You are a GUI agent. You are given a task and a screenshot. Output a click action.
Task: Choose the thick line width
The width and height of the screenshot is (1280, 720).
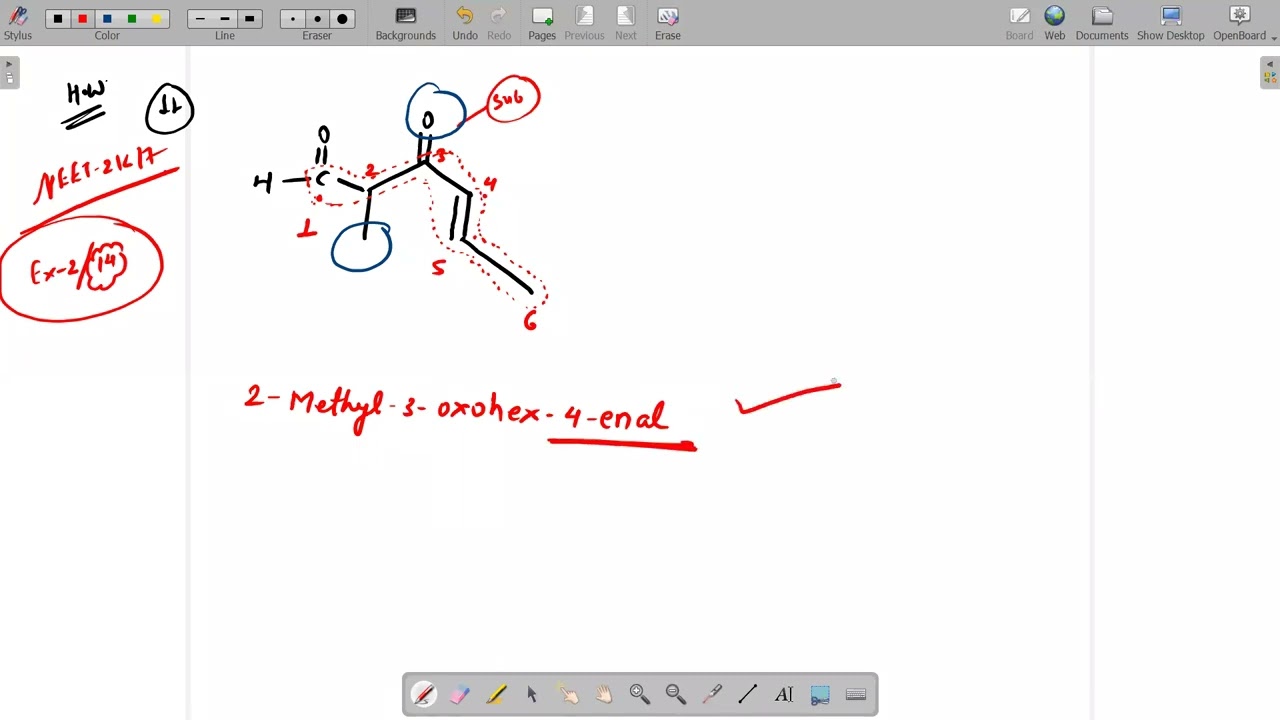tap(250, 19)
